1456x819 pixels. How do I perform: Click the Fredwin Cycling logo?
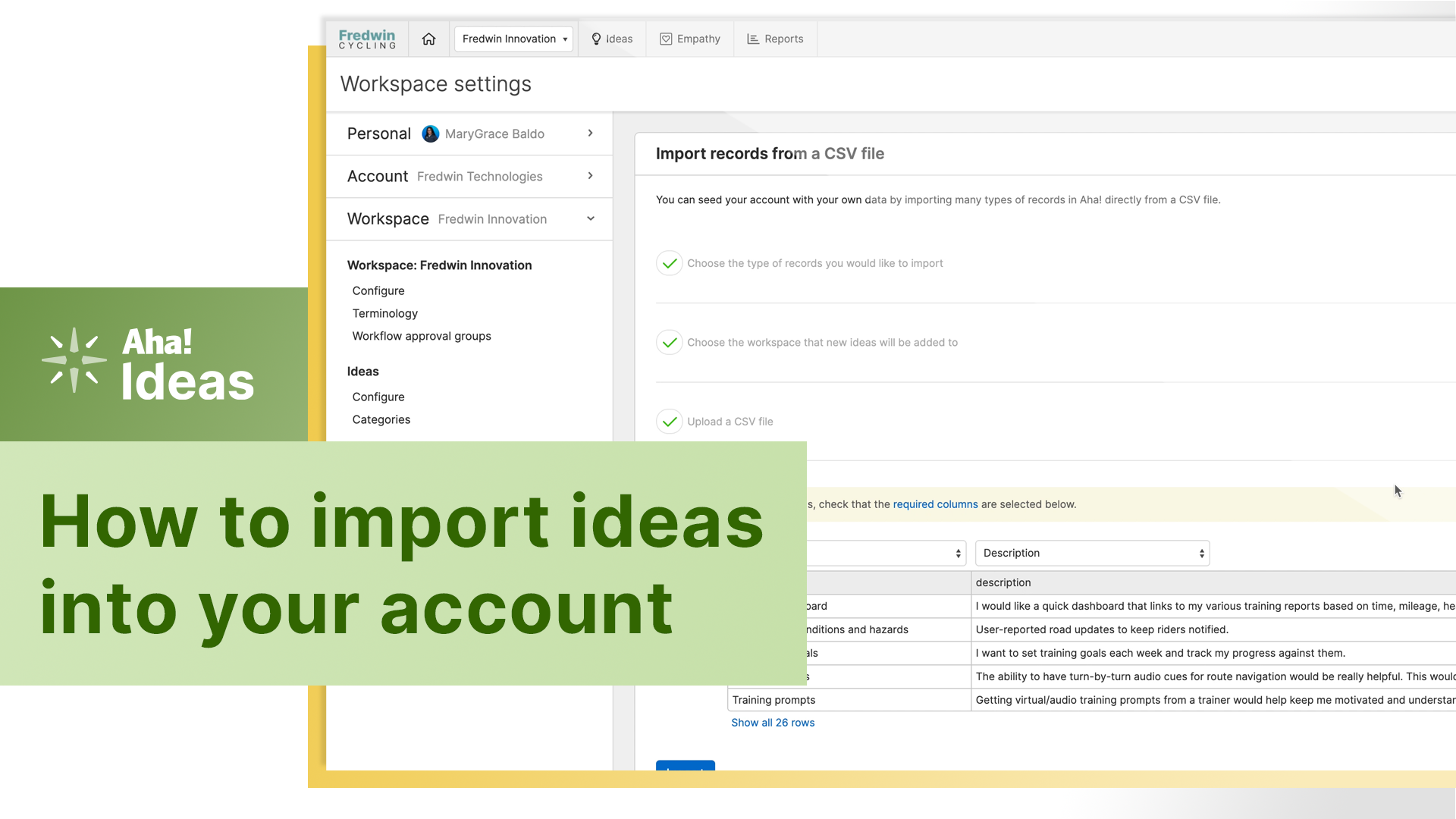click(367, 39)
